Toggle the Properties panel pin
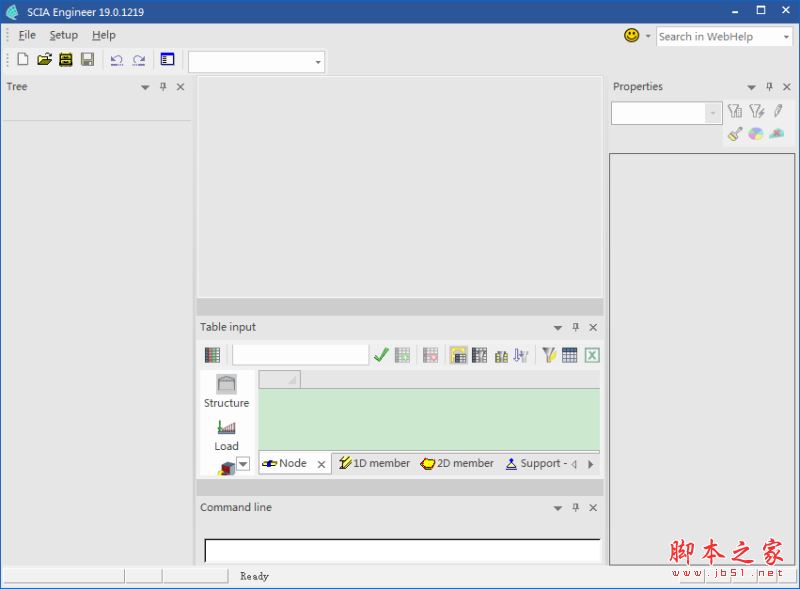Screen dimensions: 800x589 [x=769, y=87]
